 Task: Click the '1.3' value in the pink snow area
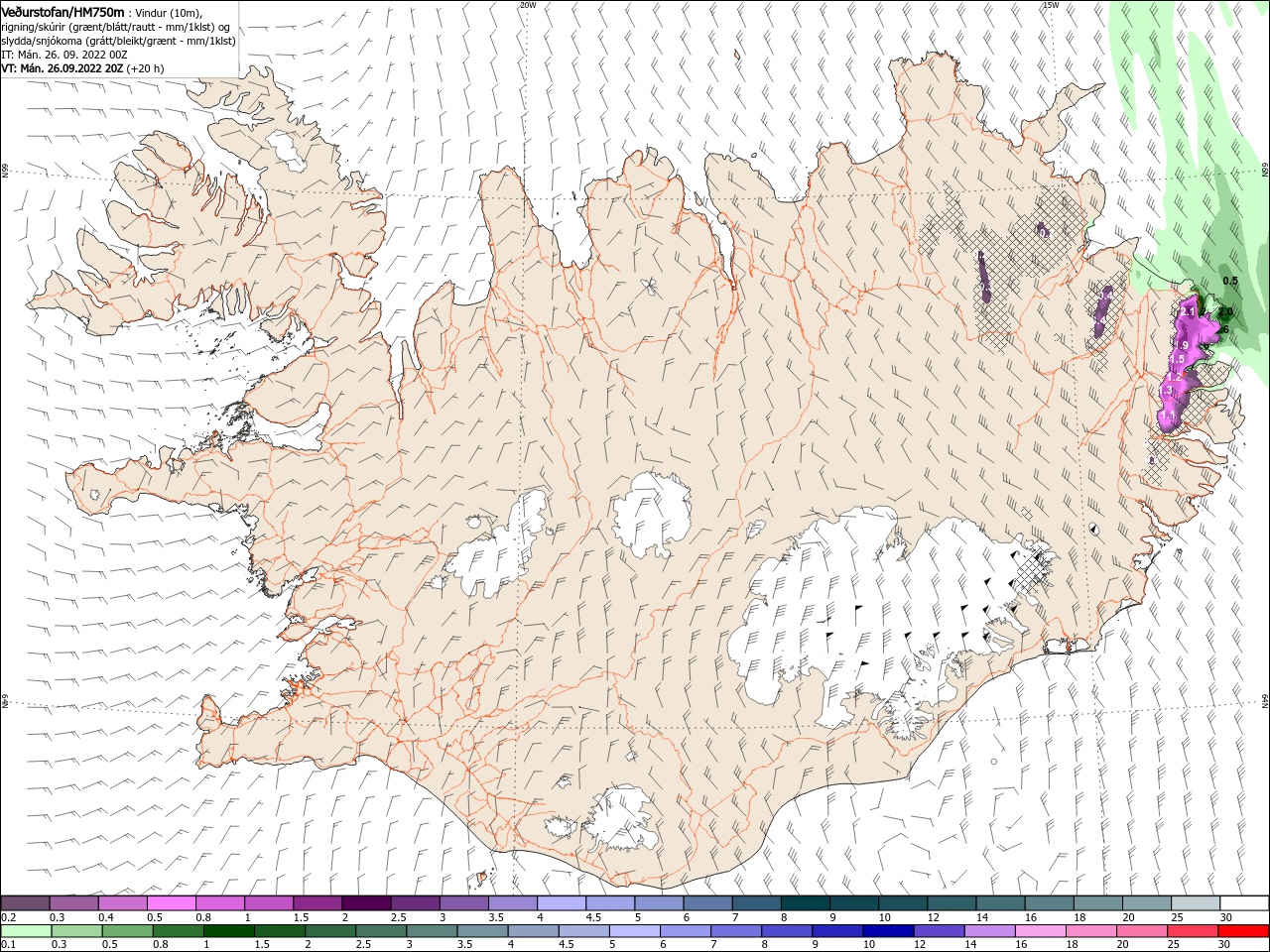coord(1167,392)
